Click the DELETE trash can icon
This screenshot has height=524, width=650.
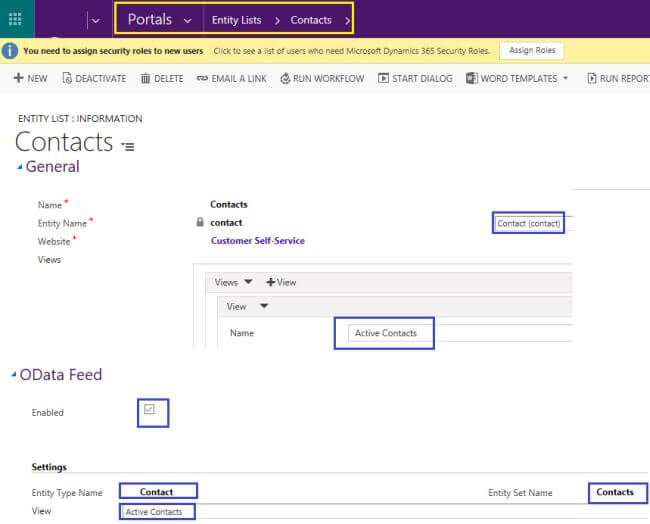tap(145, 78)
